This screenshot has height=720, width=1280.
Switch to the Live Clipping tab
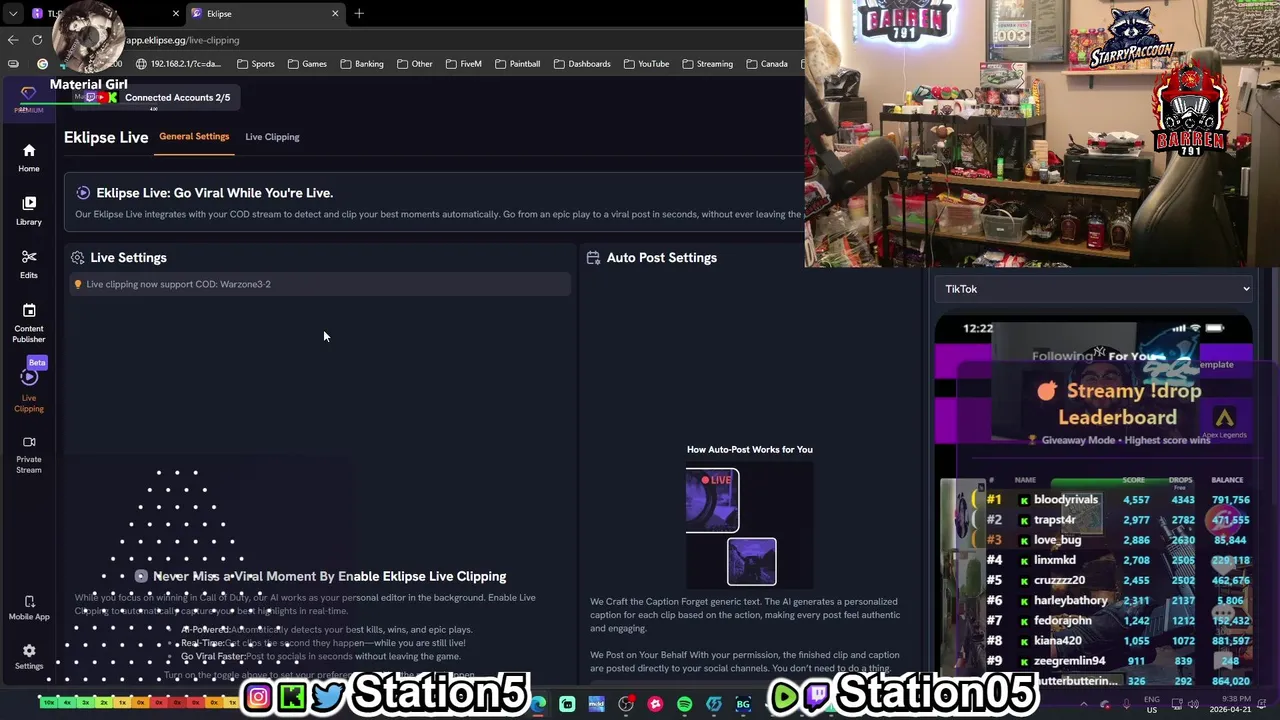(272, 137)
